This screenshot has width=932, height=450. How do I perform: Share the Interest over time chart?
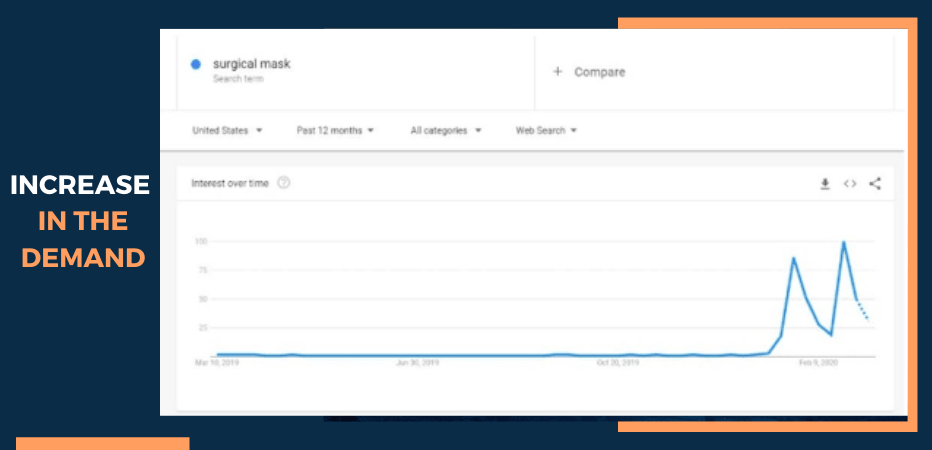875,184
